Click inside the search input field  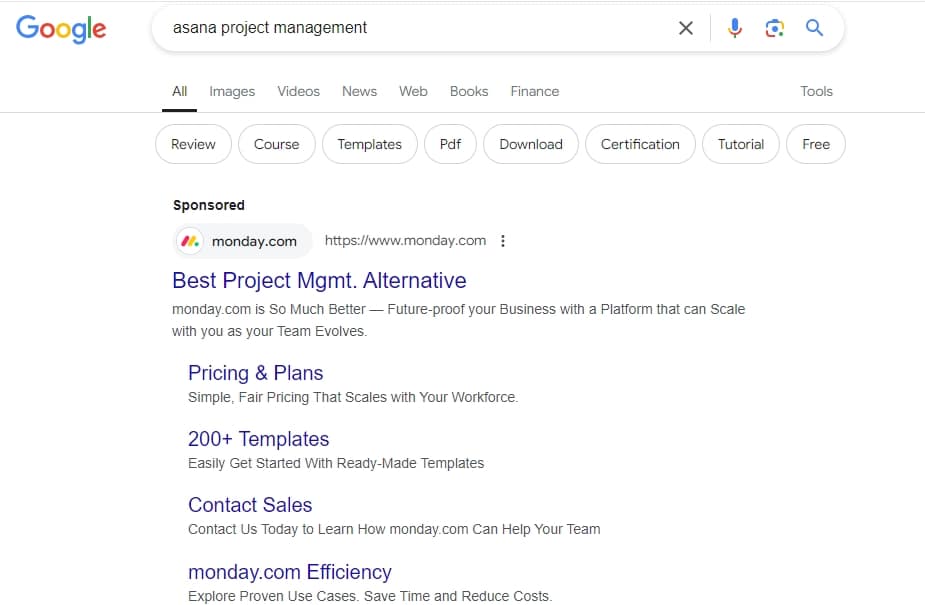click(x=400, y=28)
